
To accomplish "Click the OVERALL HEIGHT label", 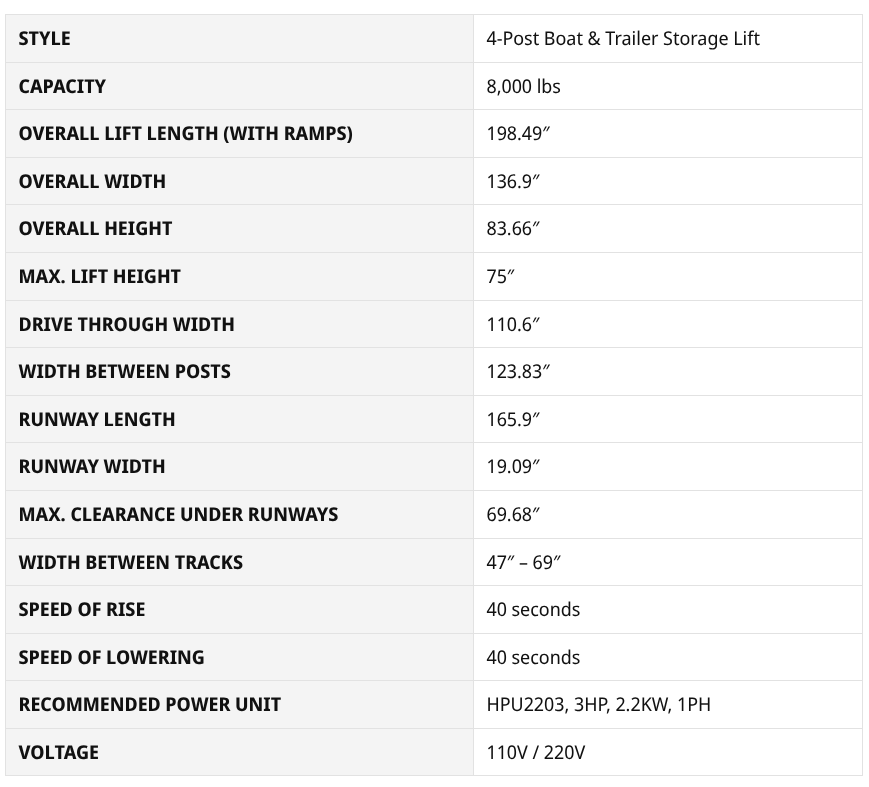I will tap(95, 229).
